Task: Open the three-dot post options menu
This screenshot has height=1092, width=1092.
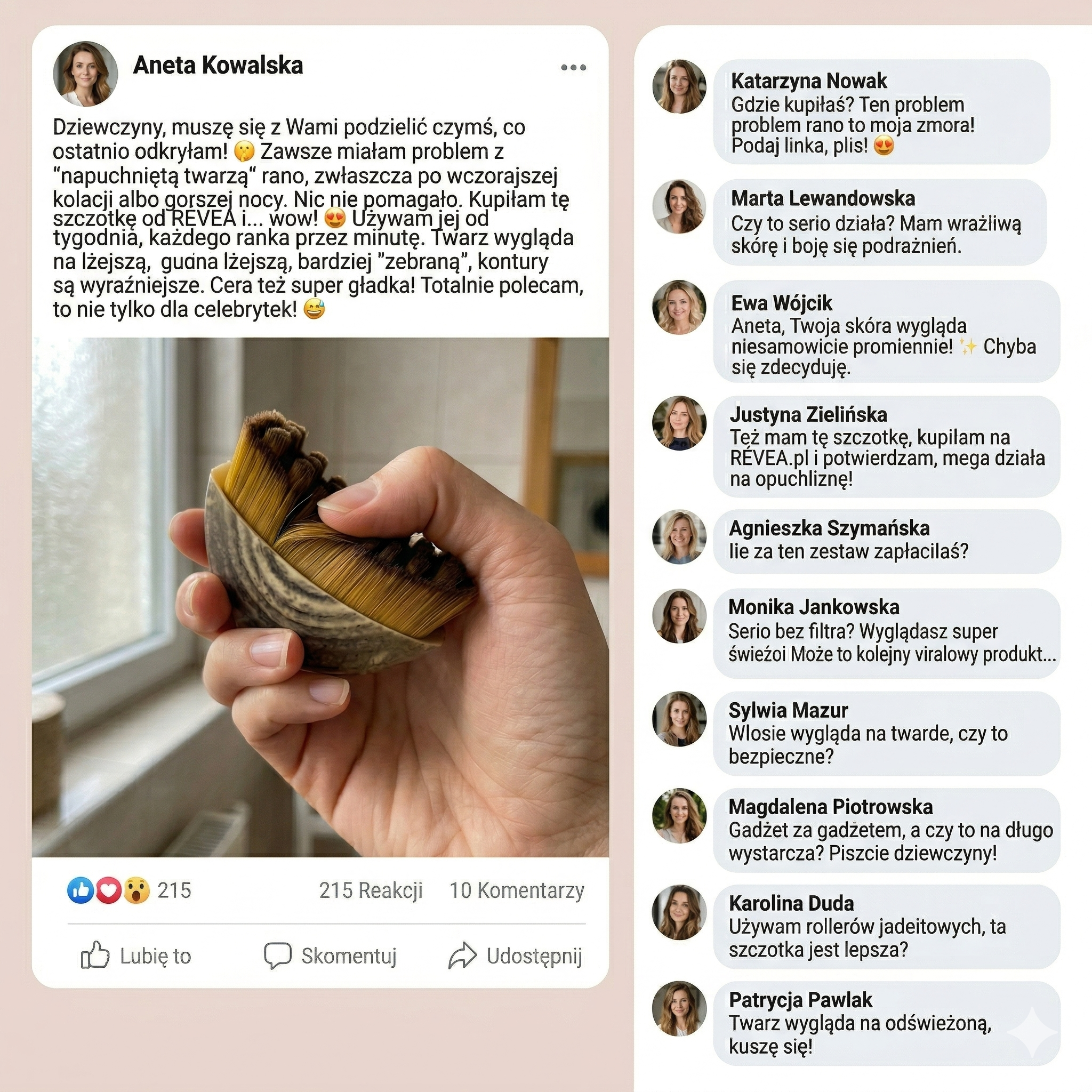Action: click(573, 68)
